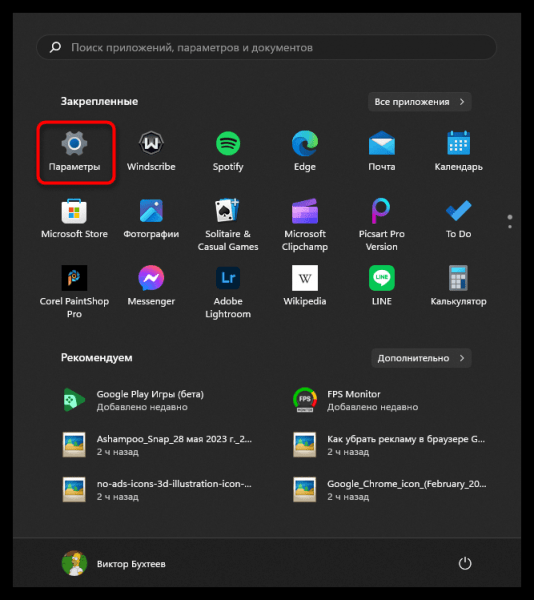The width and height of the screenshot is (534, 600).
Task: Click the search magnifier icon
Action: pyautogui.click(x=55, y=47)
